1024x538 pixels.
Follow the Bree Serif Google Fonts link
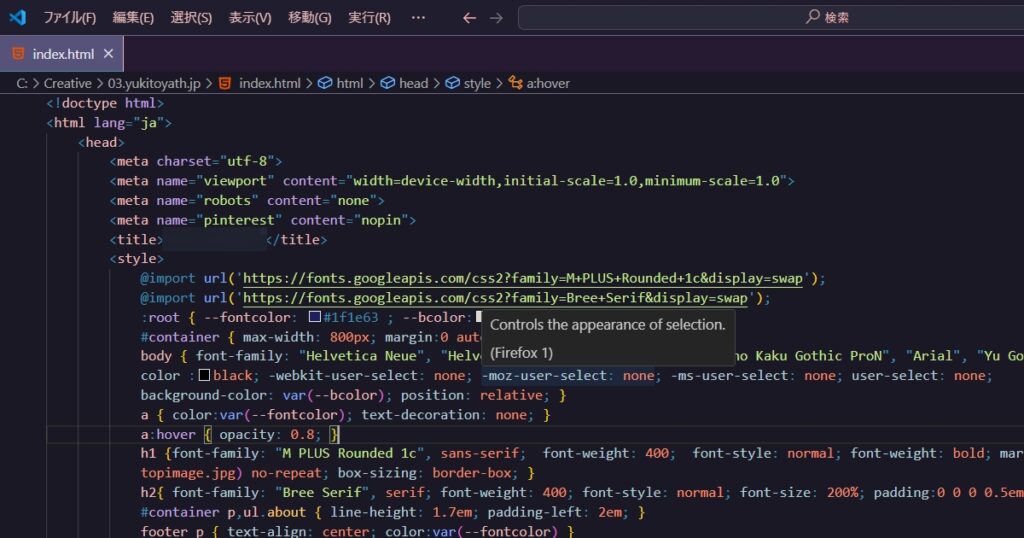click(496, 298)
